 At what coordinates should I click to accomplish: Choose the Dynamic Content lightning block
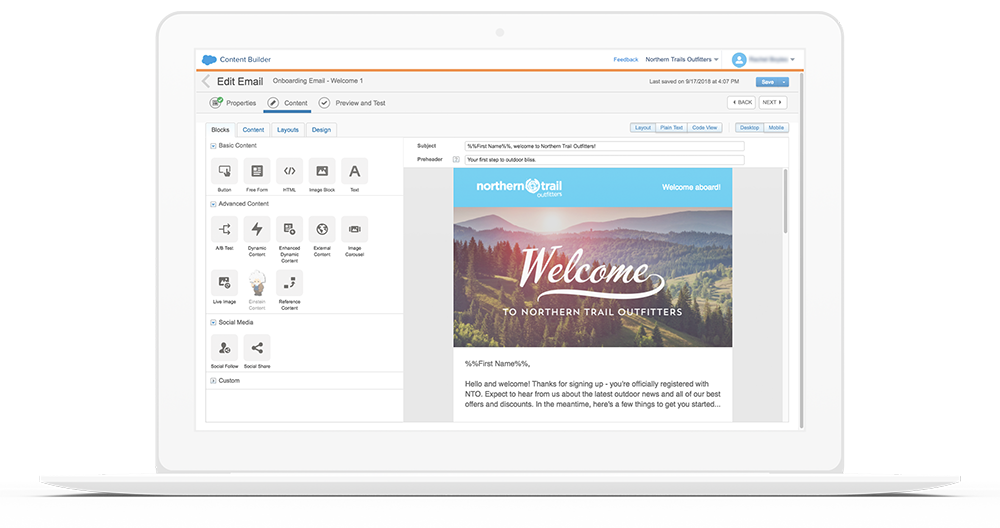pyautogui.click(x=257, y=229)
